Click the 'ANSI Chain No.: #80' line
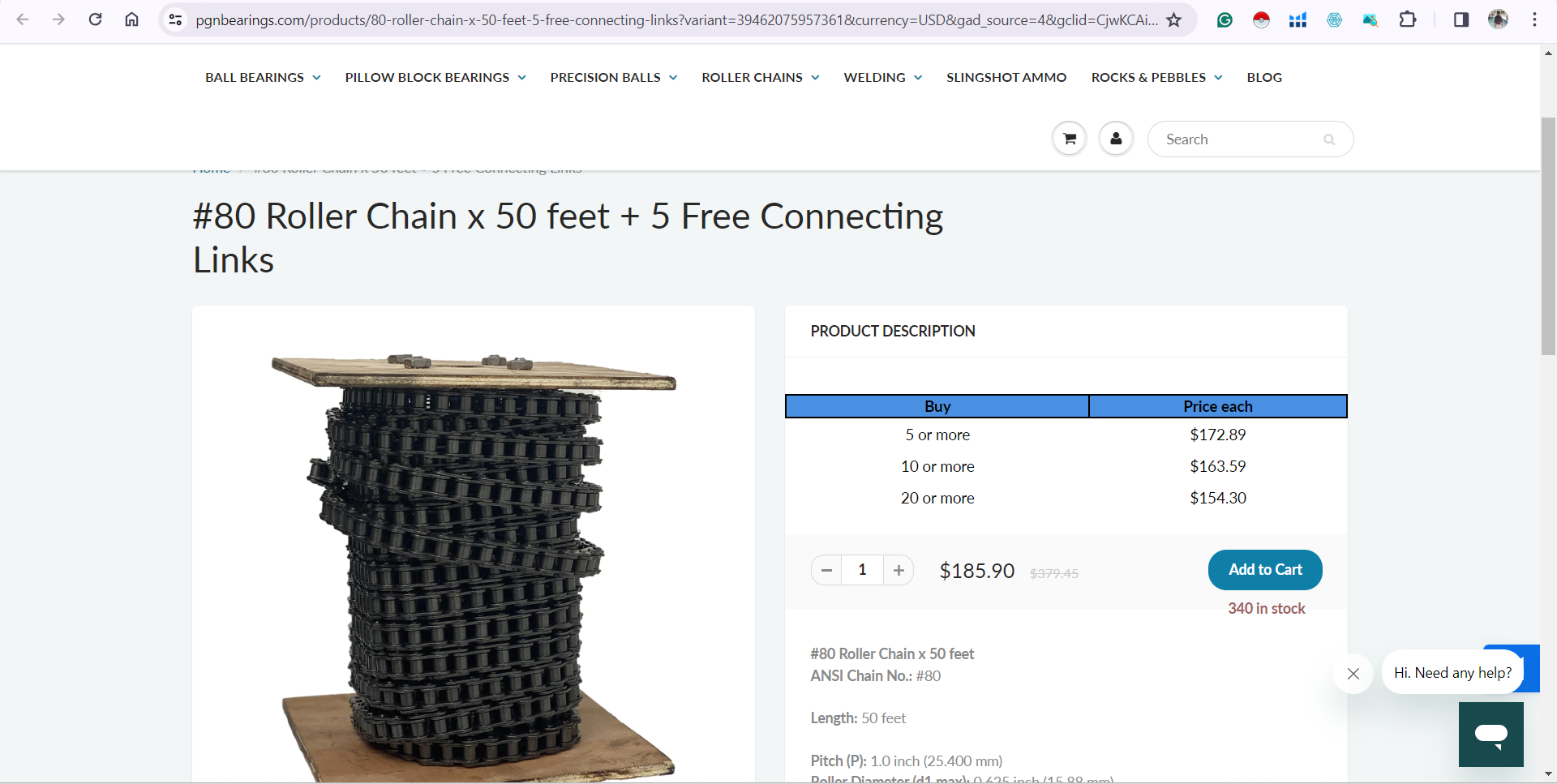 point(876,675)
